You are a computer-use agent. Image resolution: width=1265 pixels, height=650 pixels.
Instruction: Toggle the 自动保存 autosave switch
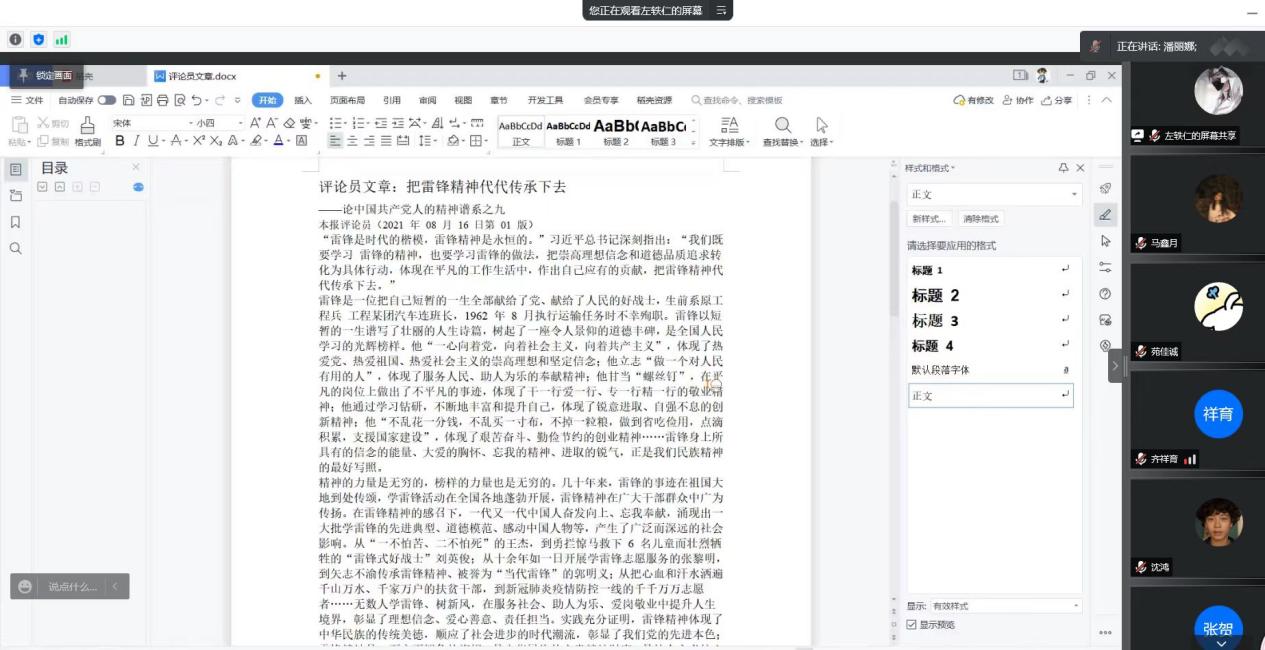point(106,101)
